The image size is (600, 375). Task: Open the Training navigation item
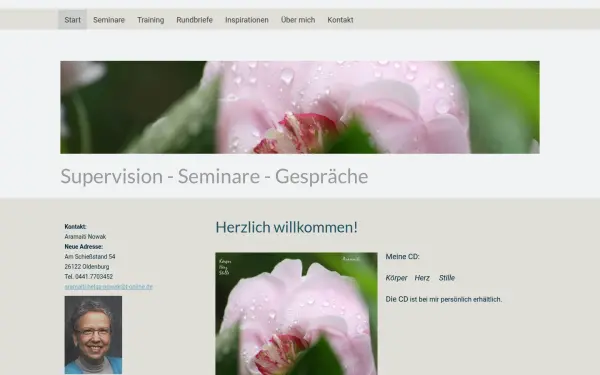(x=150, y=20)
